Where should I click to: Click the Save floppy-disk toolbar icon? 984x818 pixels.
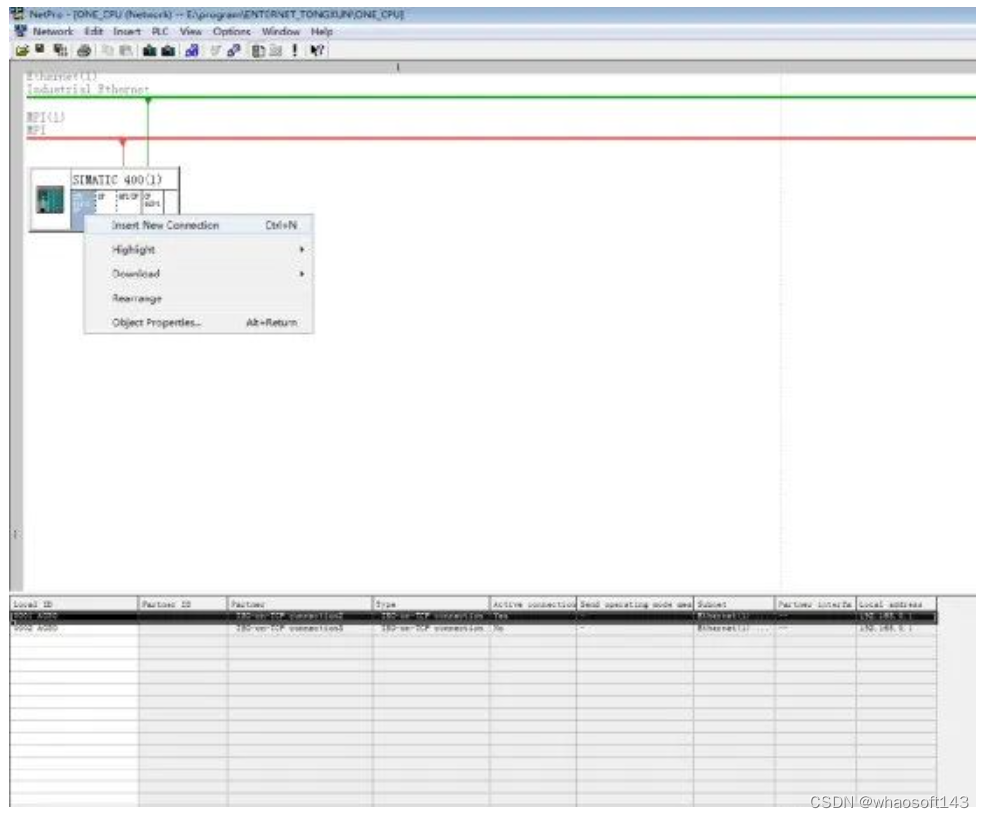click(x=40, y=50)
